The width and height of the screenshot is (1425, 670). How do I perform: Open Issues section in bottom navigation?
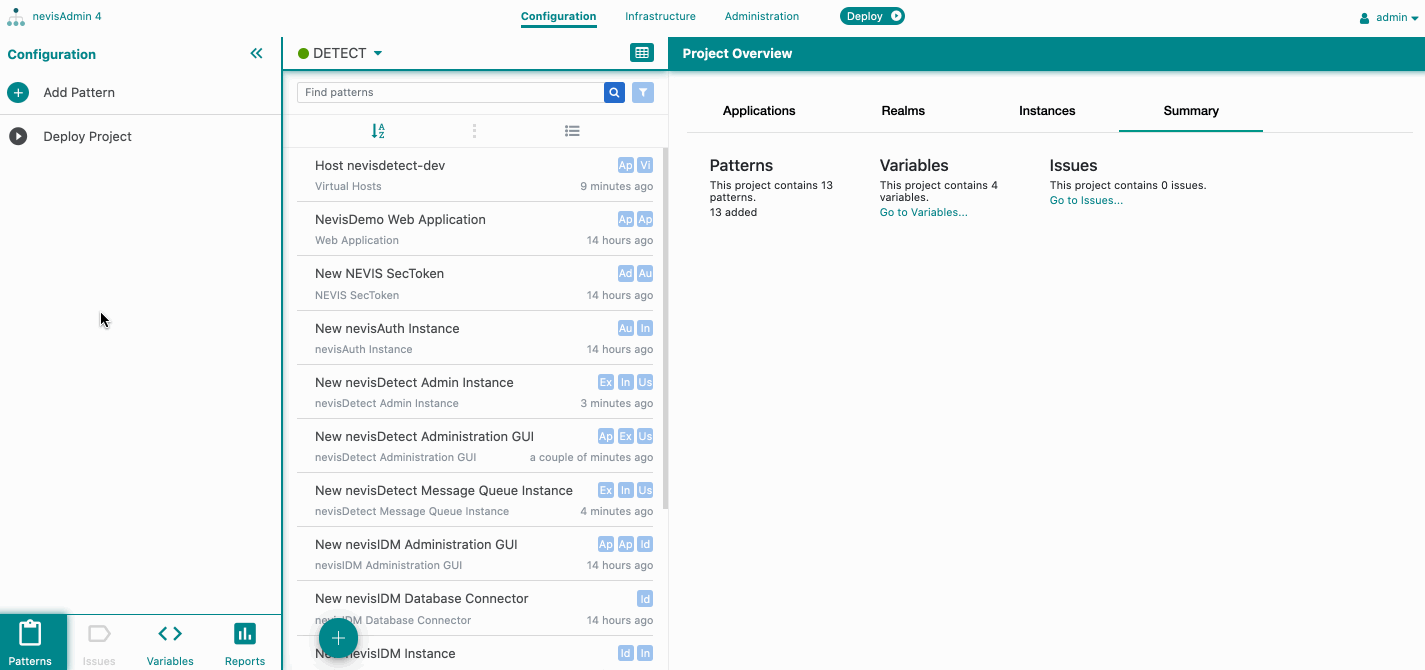(x=99, y=645)
